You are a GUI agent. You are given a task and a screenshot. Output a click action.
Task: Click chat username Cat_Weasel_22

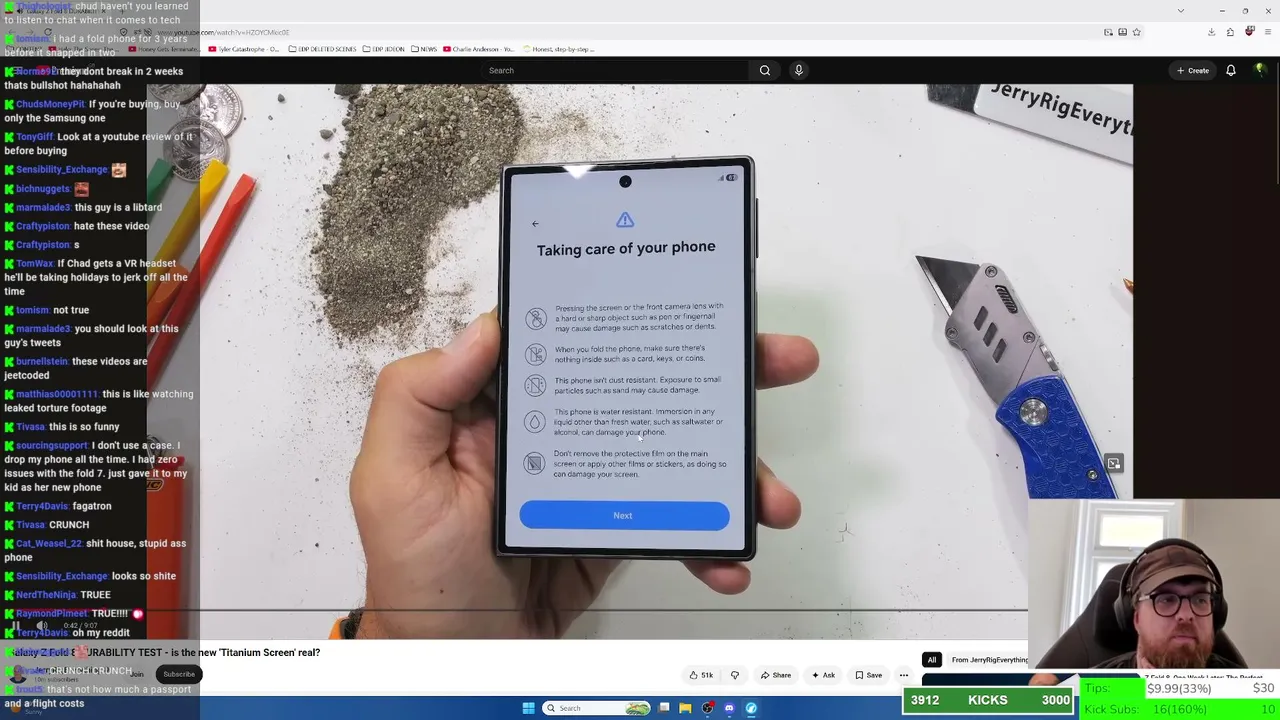[49, 544]
